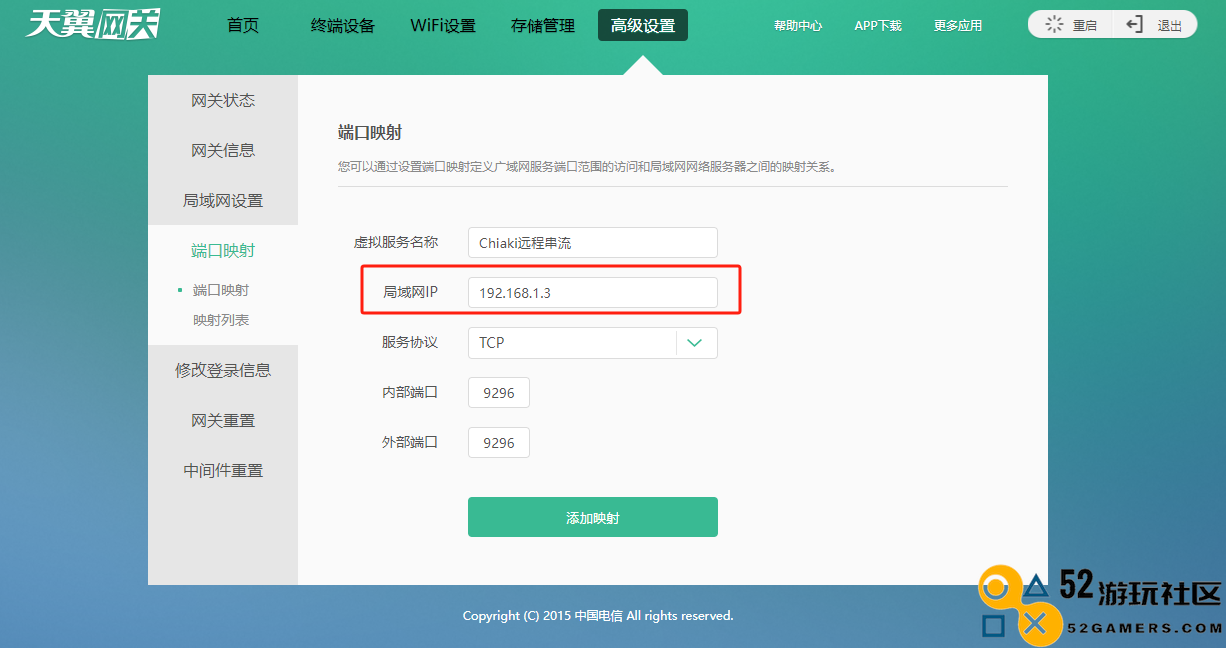
Task: Switch to WiFi设置 tab
Action: [443, 26]
